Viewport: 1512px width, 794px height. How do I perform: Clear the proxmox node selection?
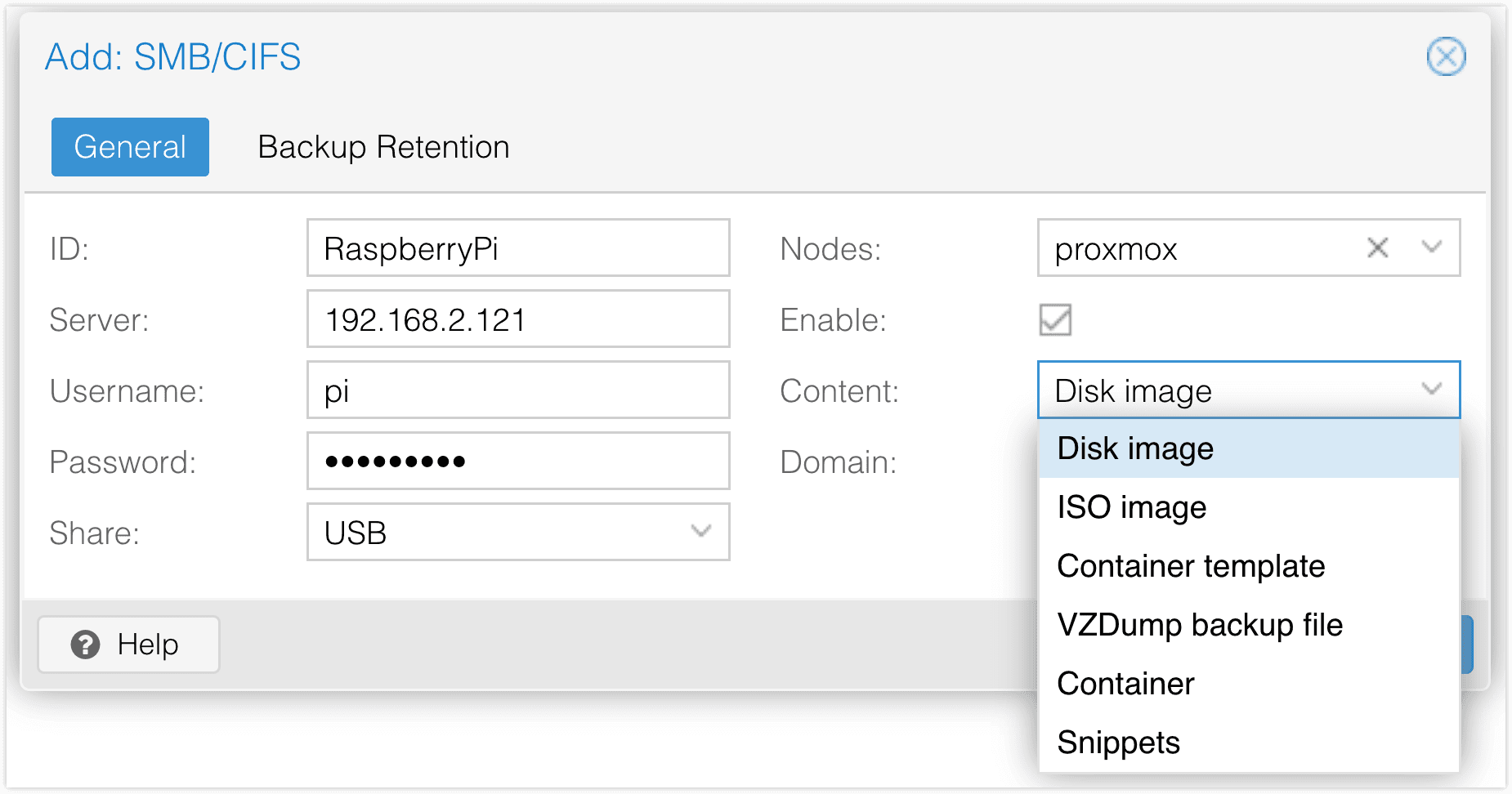click(x=1378, y=248)
